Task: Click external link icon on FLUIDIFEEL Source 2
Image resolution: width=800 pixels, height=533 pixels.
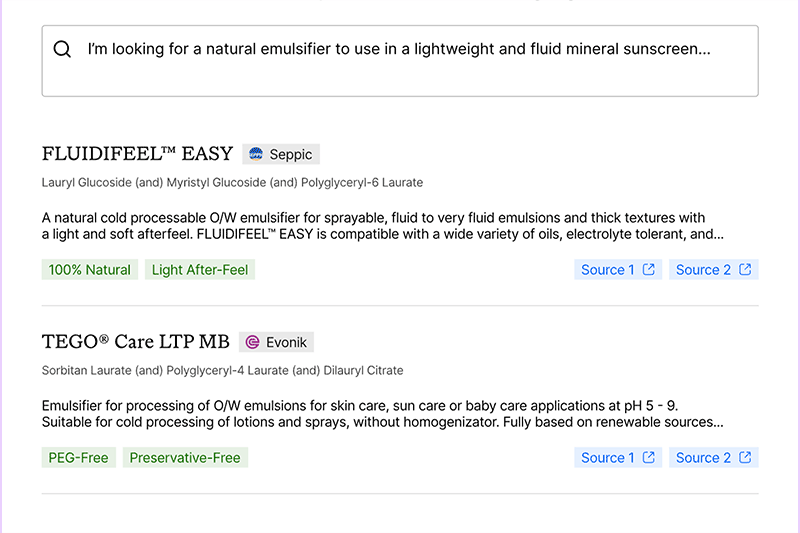Action: pyautogui.click(x=745, y=269)
